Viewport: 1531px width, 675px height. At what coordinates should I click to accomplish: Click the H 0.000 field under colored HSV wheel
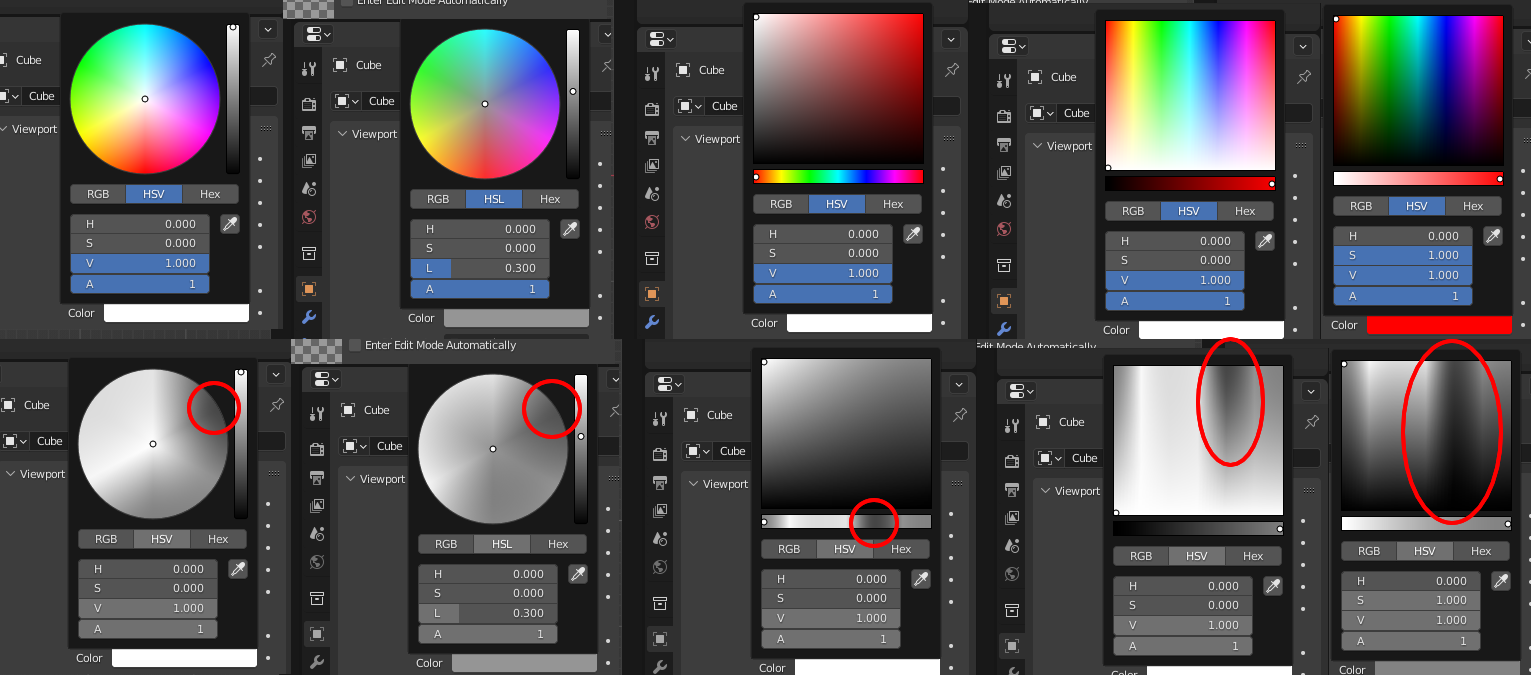[140, 224]
